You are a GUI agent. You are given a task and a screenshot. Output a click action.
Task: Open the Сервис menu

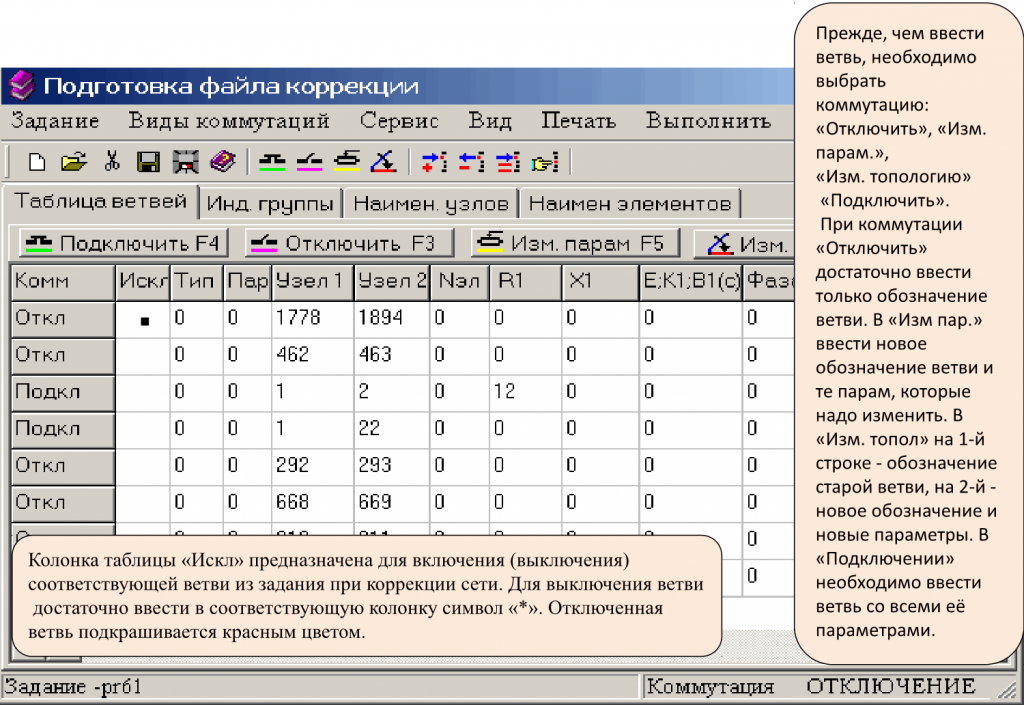(399, 120)
